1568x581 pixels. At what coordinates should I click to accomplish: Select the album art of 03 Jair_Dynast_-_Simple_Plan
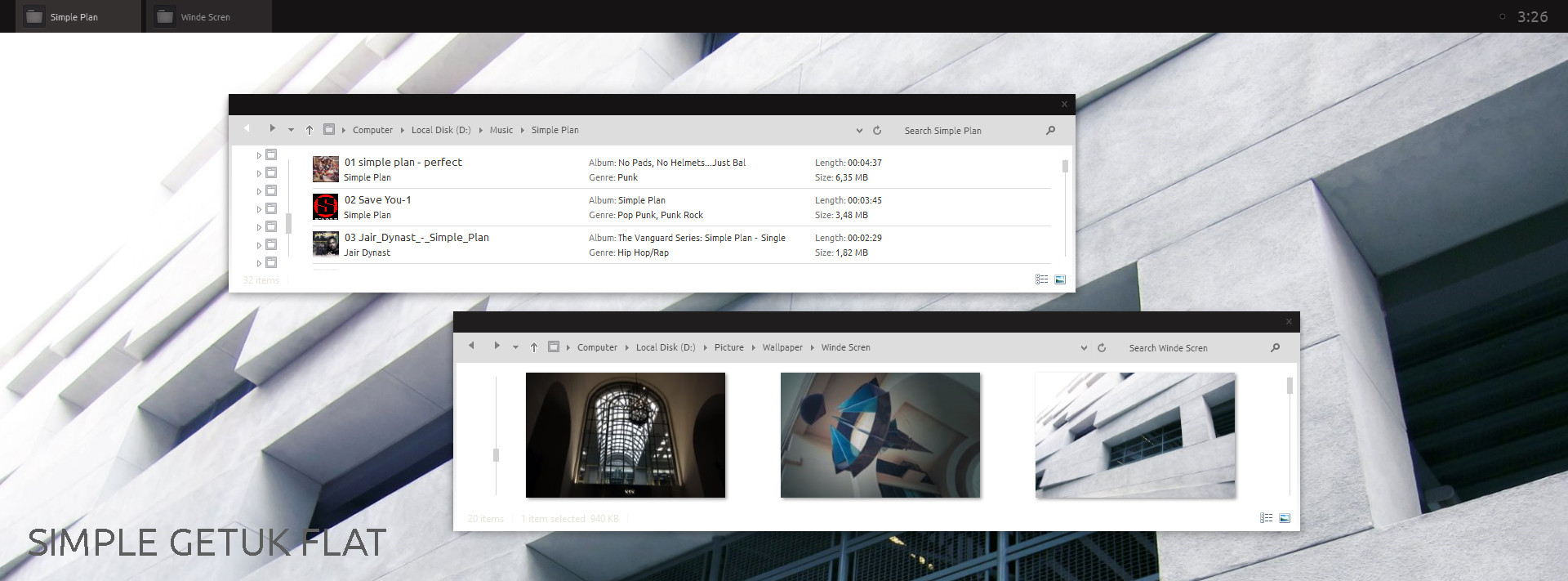pyautogui.click(x=326, y=244)
